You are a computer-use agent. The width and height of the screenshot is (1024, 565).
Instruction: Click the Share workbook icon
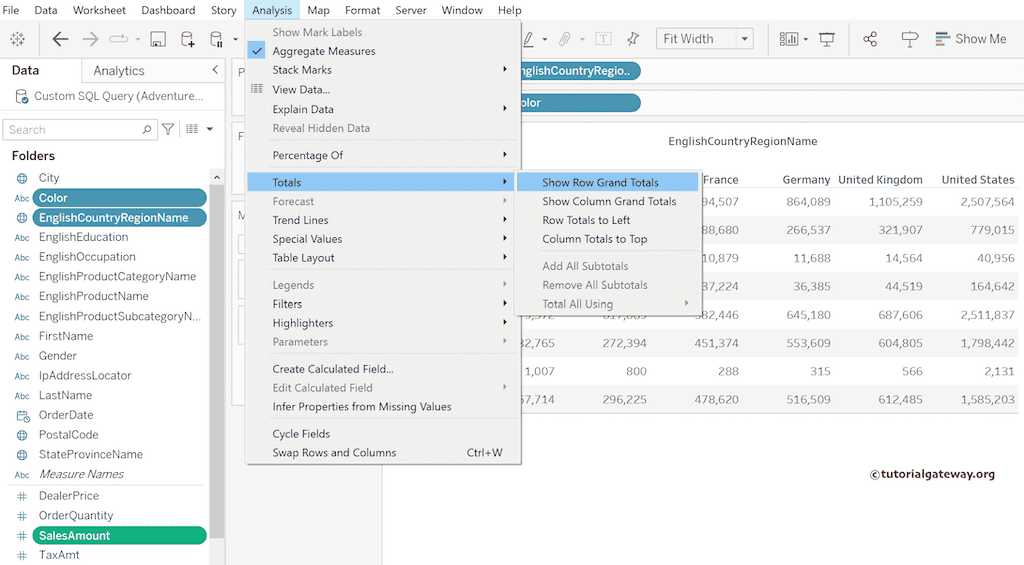[x=870, y=39]
